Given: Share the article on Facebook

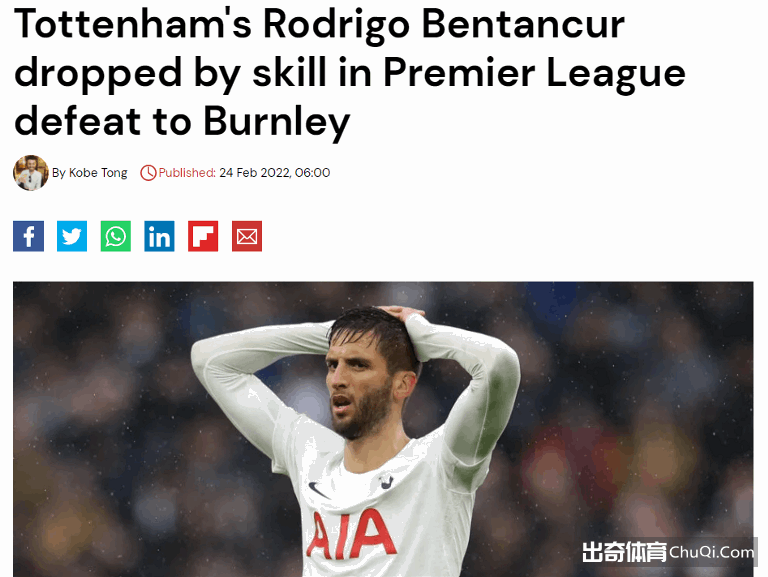Looking at the screenshot, I should 28,236.
